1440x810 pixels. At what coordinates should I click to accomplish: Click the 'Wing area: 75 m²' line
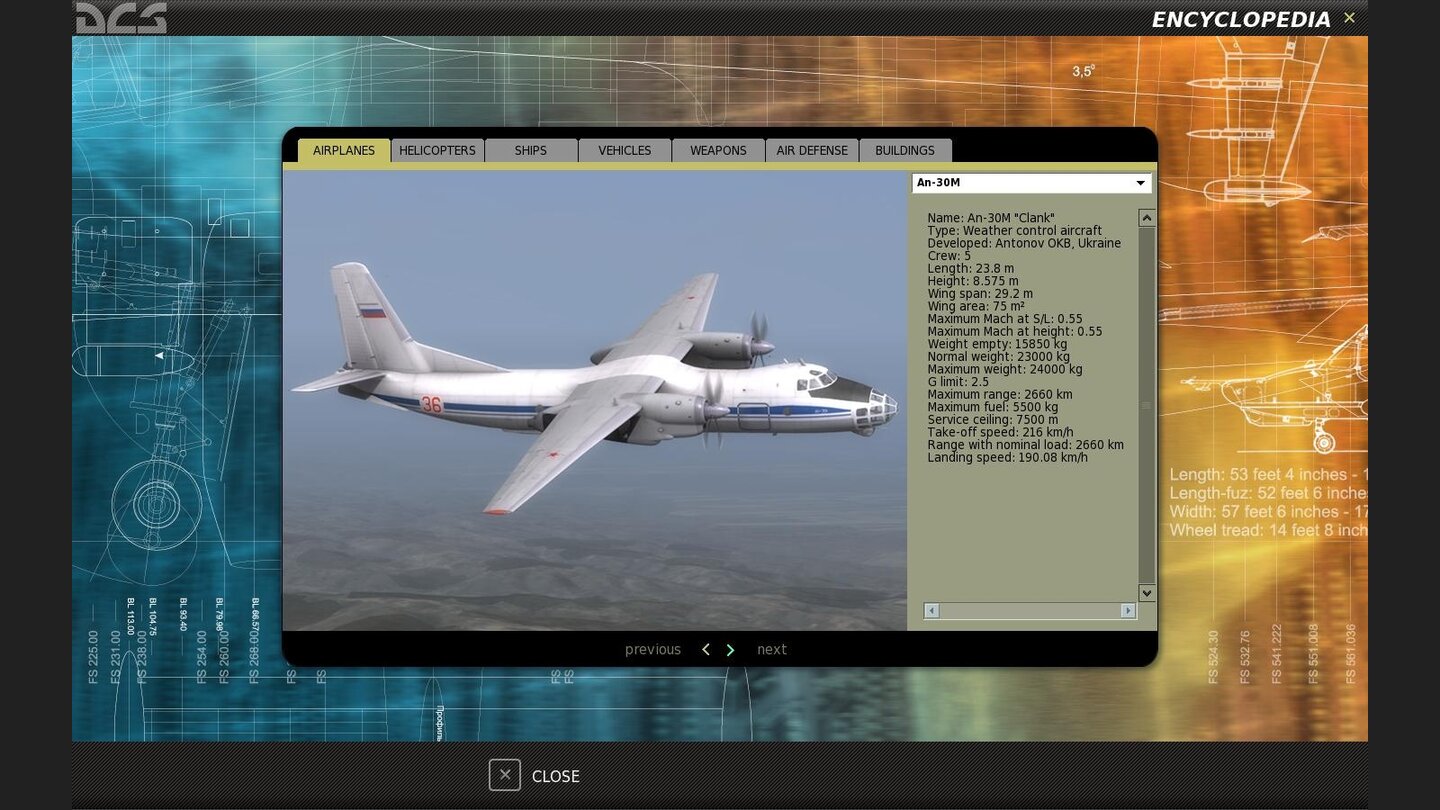[x=976, y=306]
